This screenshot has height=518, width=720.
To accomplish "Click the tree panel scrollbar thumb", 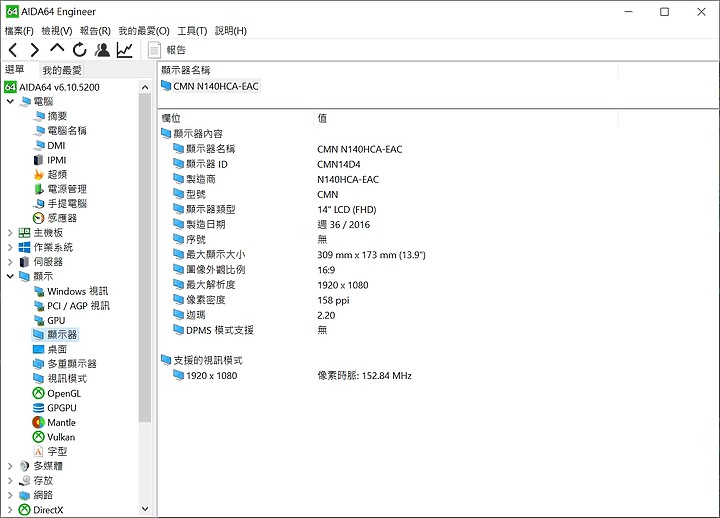I will pos(145,257).
